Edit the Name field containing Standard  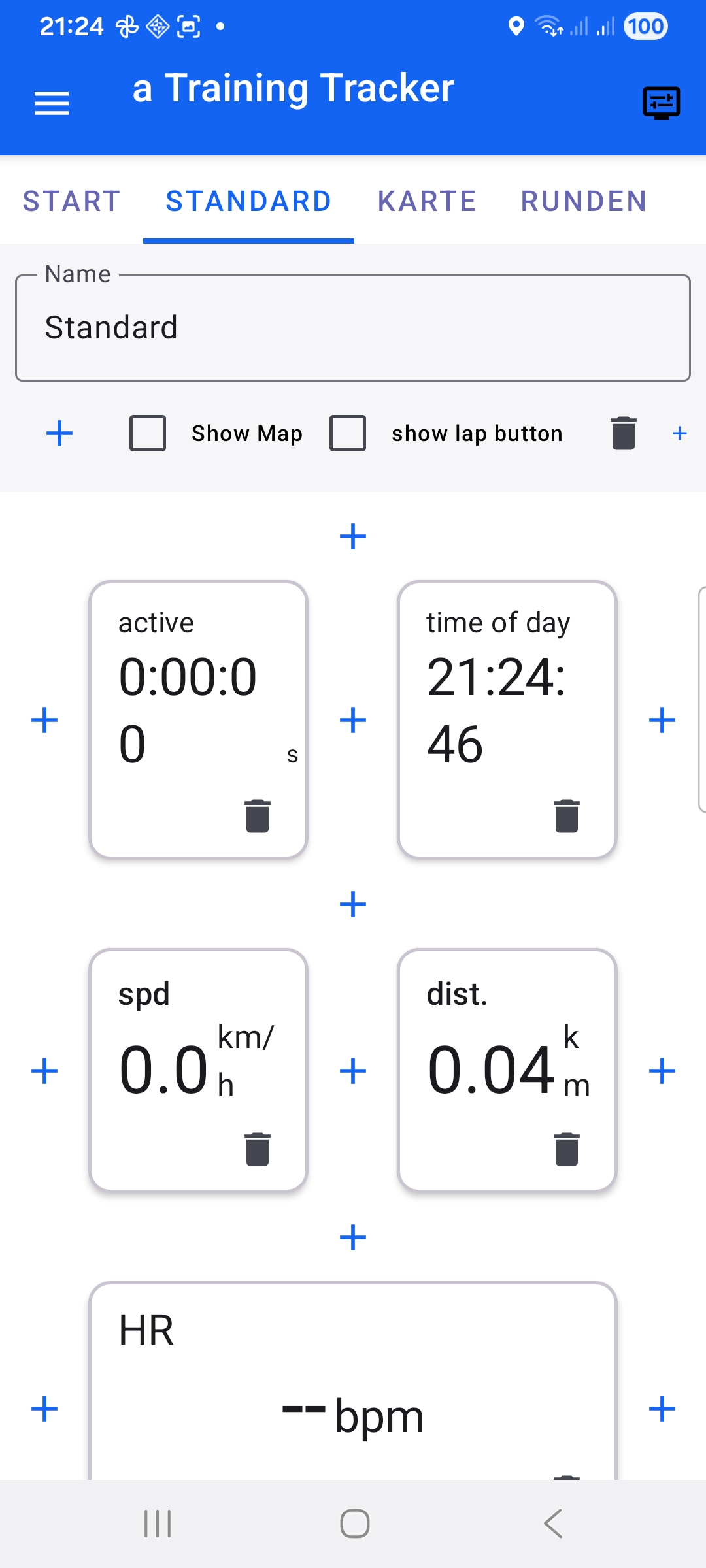(x=353, y=328)
